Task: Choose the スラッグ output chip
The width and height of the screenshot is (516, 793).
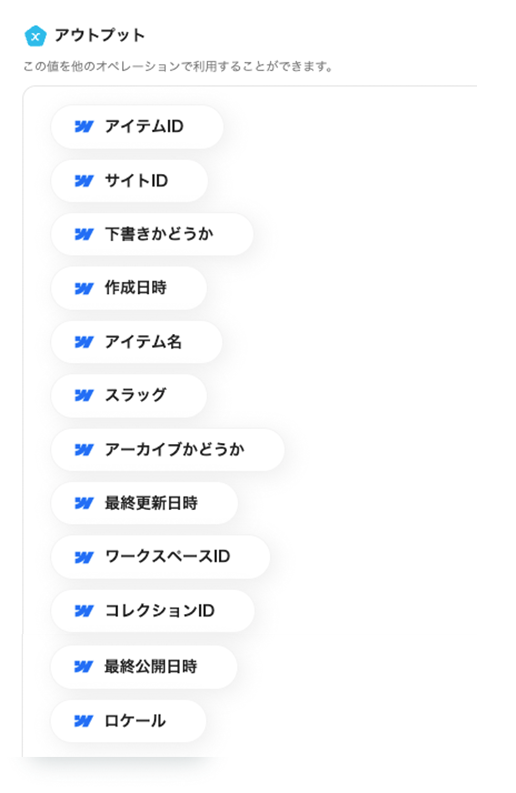Action: 129,395
